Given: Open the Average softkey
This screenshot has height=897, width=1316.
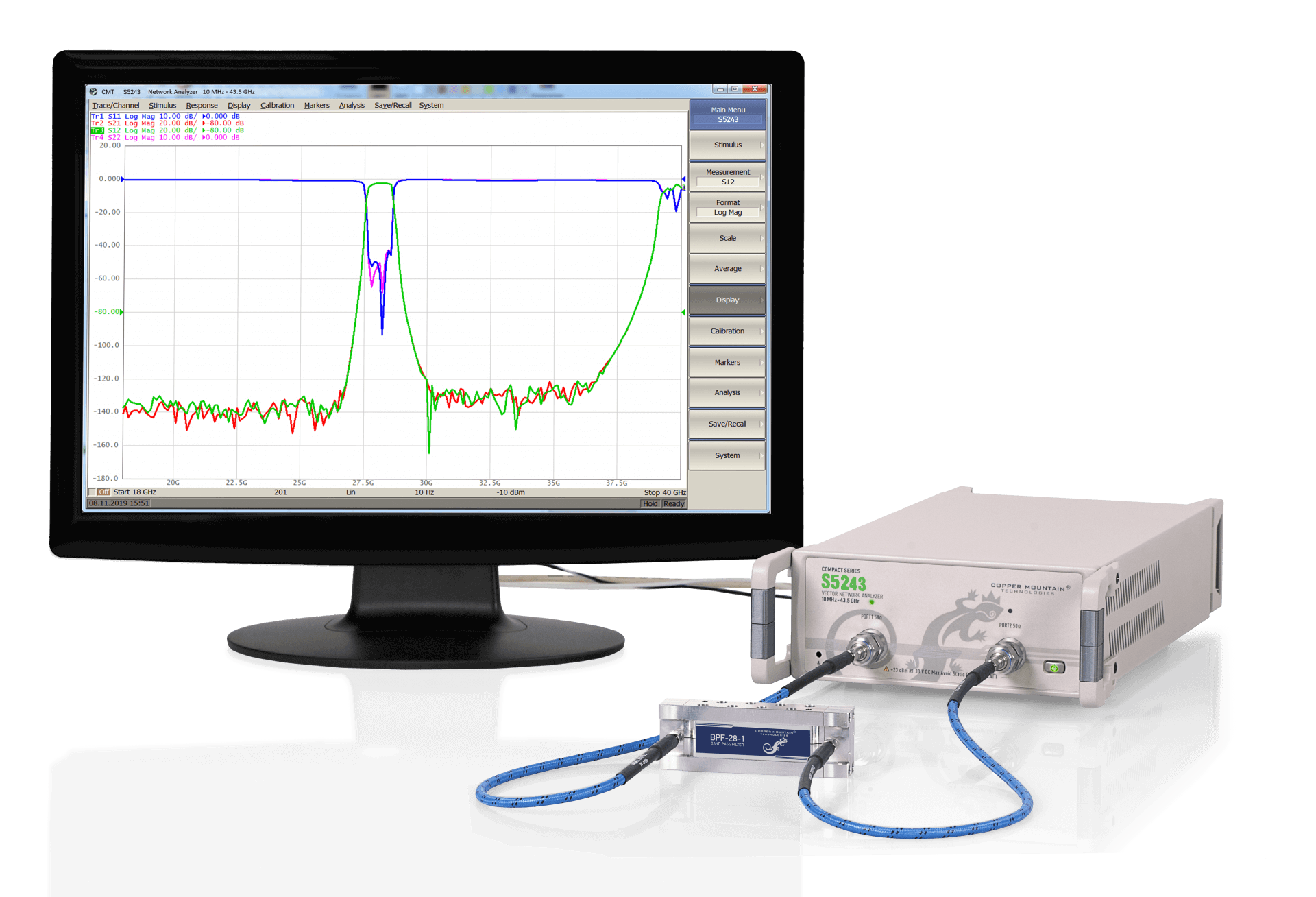Looking at the screenshot, I should 727,269.
